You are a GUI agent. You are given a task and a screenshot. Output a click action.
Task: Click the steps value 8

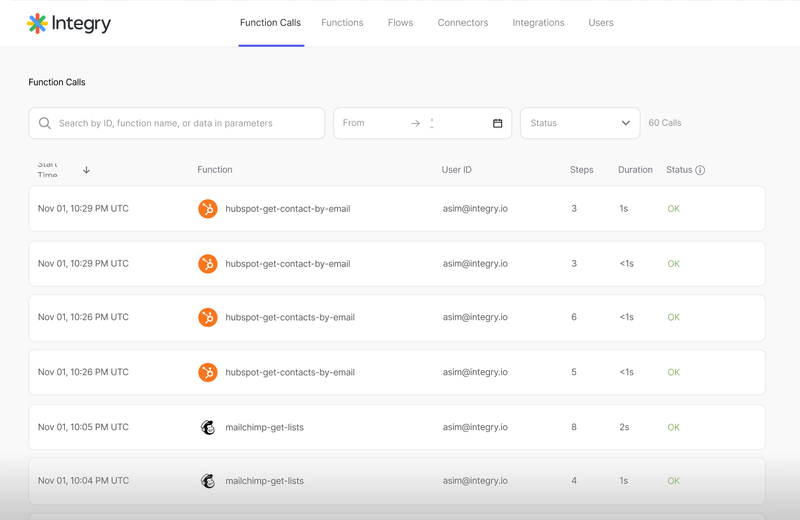point(574,427)
